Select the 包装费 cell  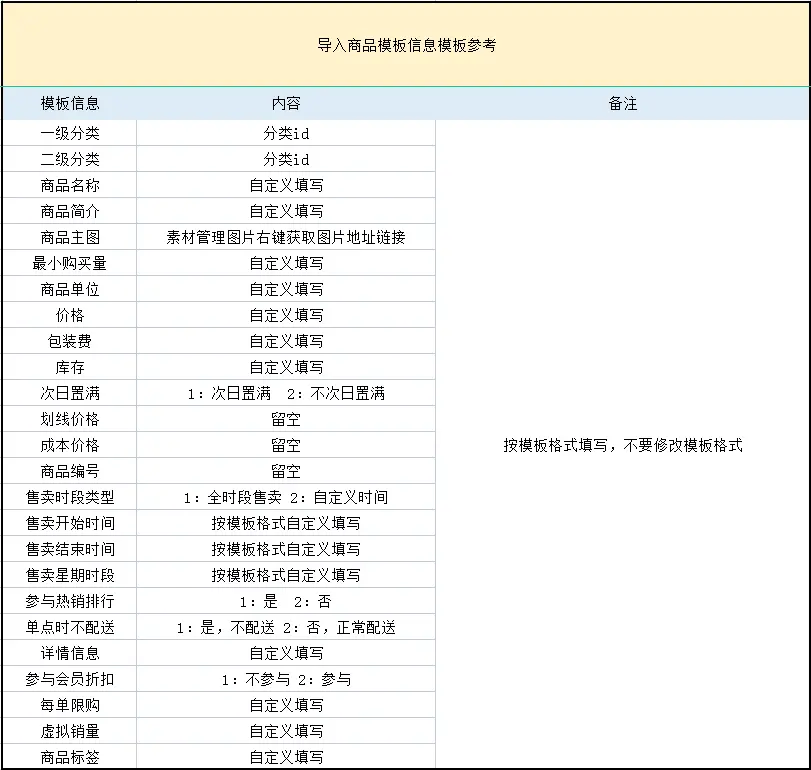click(70, 341)
